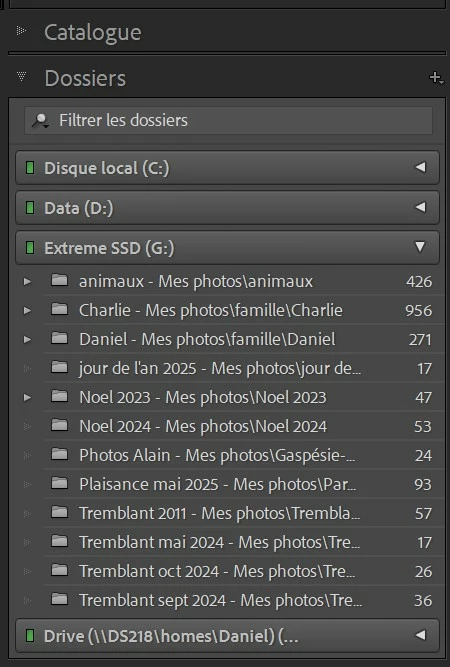Expand the Drive (\\DS218\homes\Daniel) volume arrow
This screenshot has width=450, height=667.
420,635
